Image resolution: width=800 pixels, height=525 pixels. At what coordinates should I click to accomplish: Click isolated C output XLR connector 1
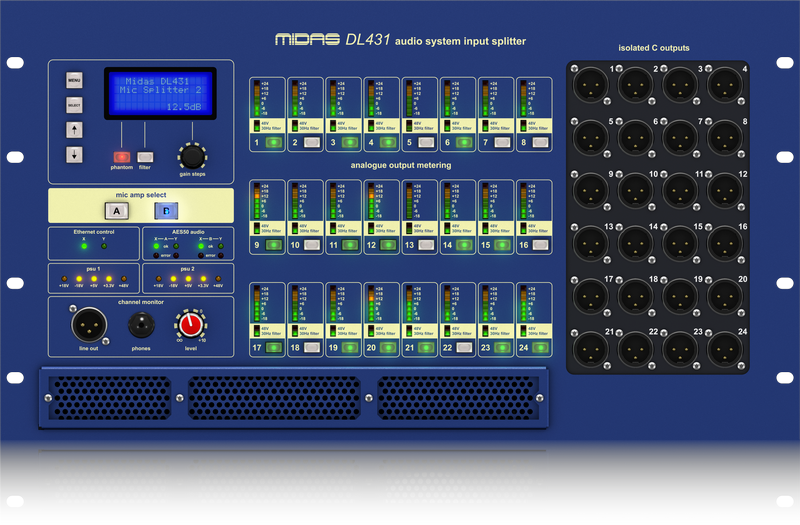tap(591, 85)
